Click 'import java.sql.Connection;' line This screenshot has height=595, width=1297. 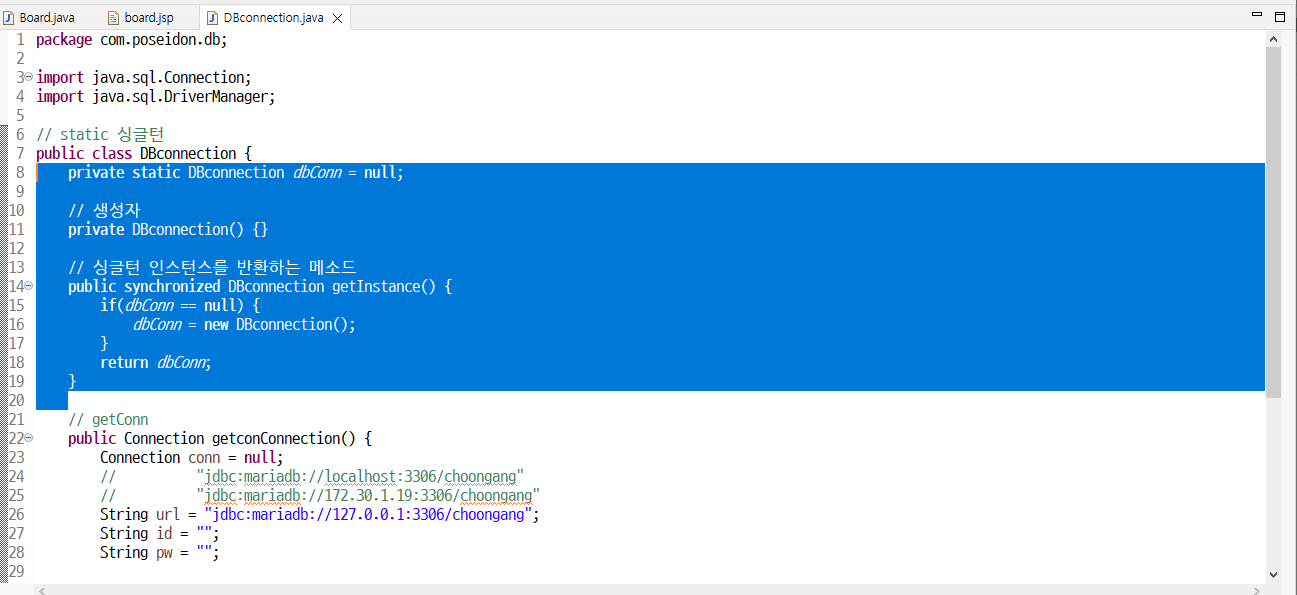pos(144,78)
